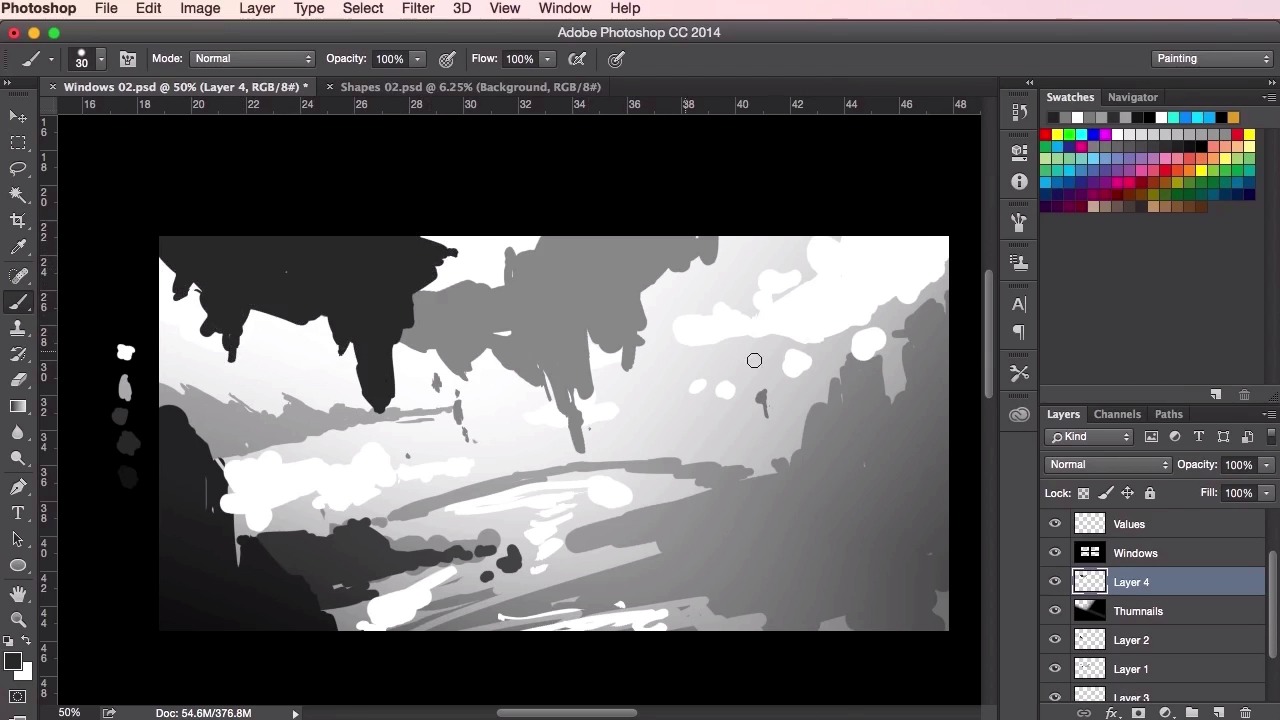Image resolution: width=1280 pixels, height=720 pixels.
Task: Select the Lasso tool
Action: pyautogui.click(x=18, y=169)
